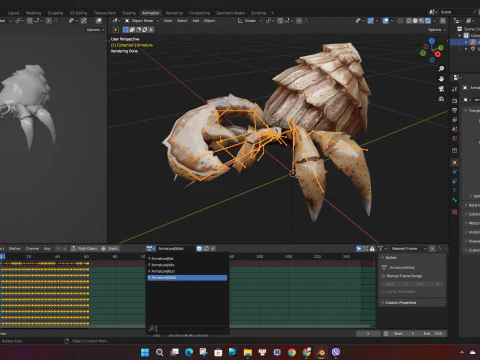The height and width of the screenshot is (360, 480).
Task: Open the Object Mode dropdown
Action: (142, 21)
